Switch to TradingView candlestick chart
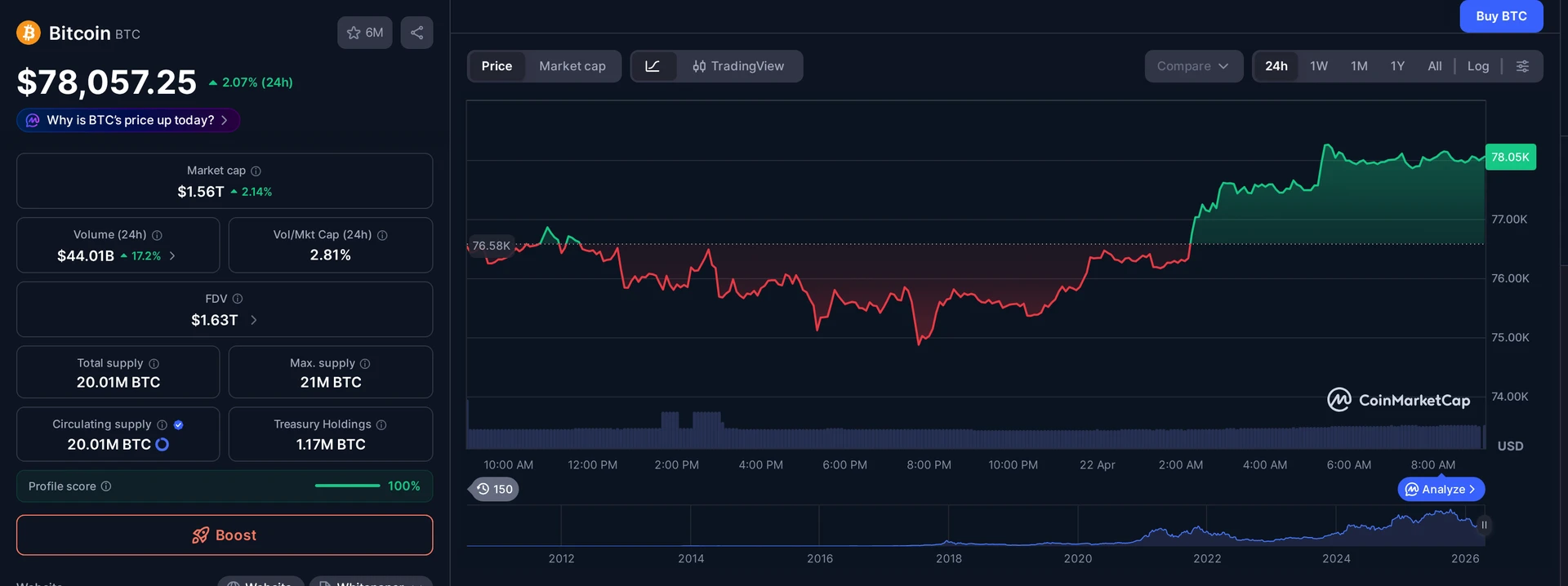The width and height of the screenshot is (1568, 586). pyautogui.click(x=738, y=66)
